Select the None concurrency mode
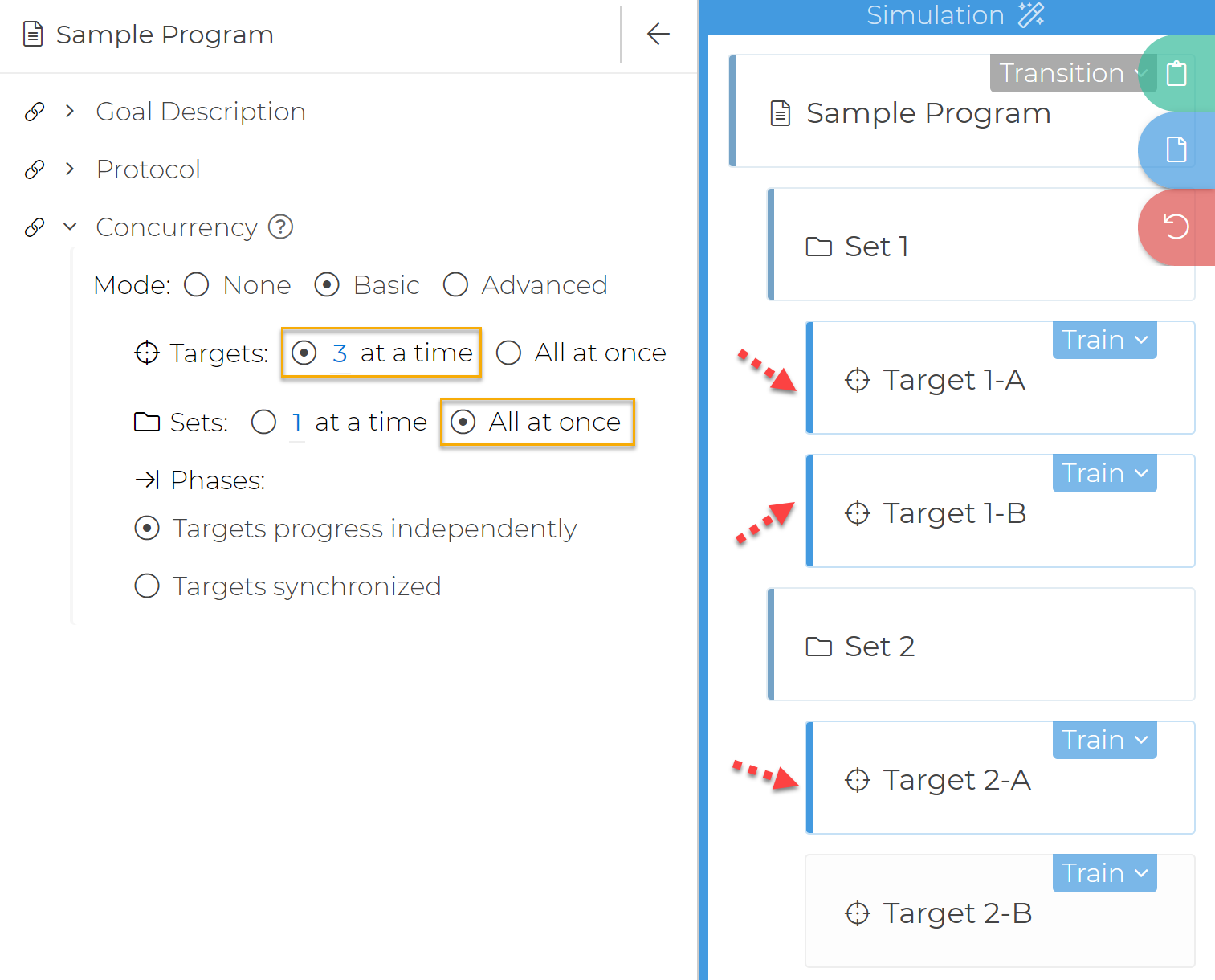The width and height of the screenshot is (1215, 980). coord(197,285)
